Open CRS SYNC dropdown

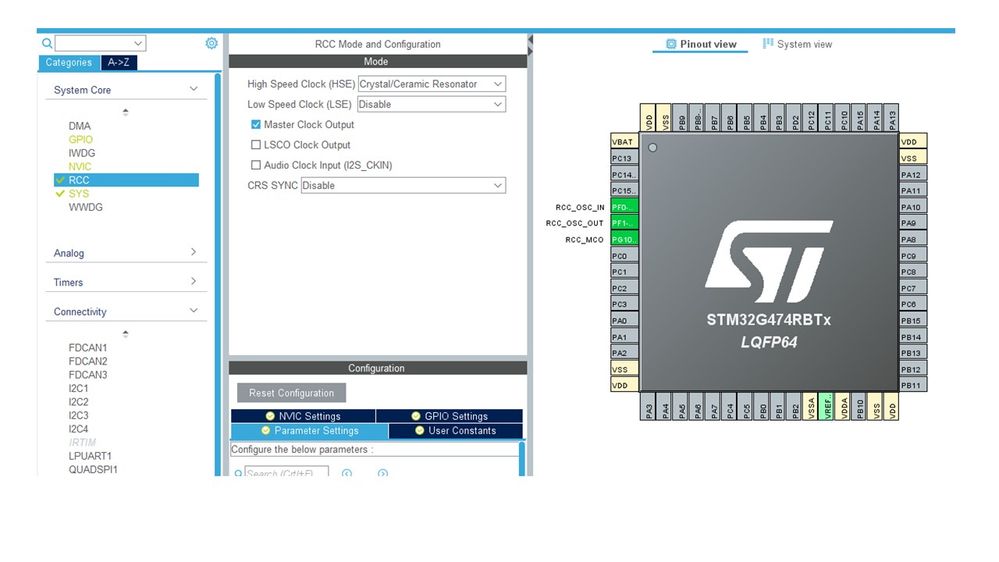(403, 185)
